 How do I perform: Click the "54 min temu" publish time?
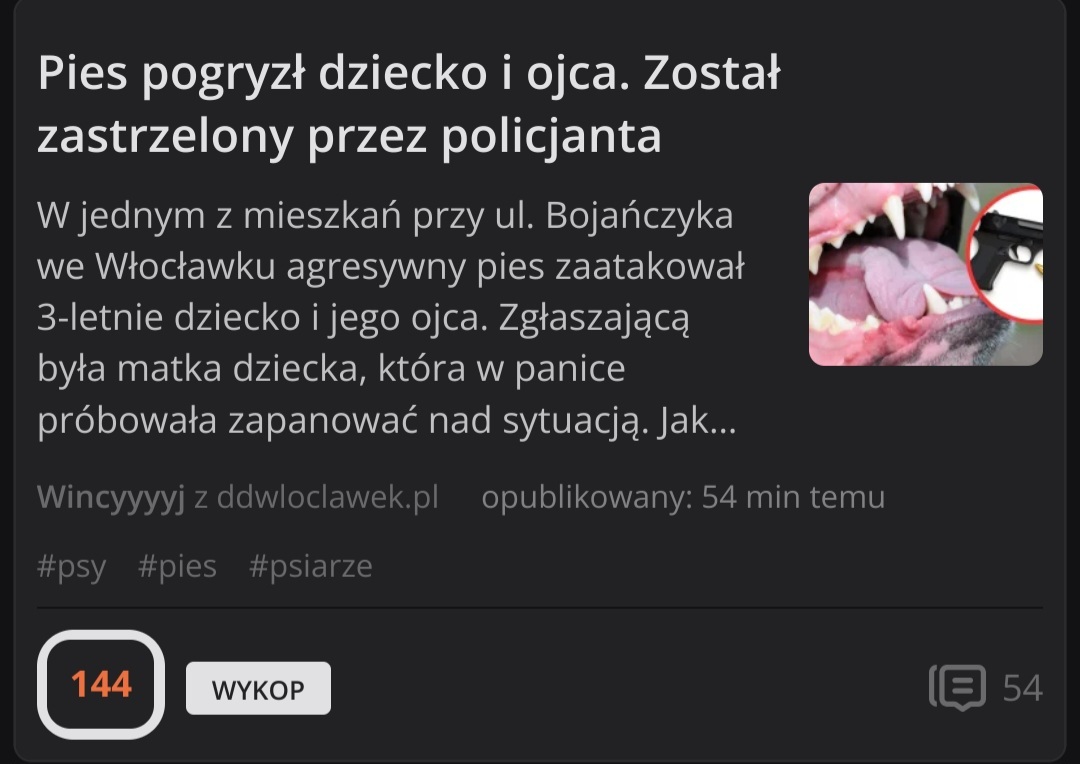pyautogui.click(x=793, y=497)
